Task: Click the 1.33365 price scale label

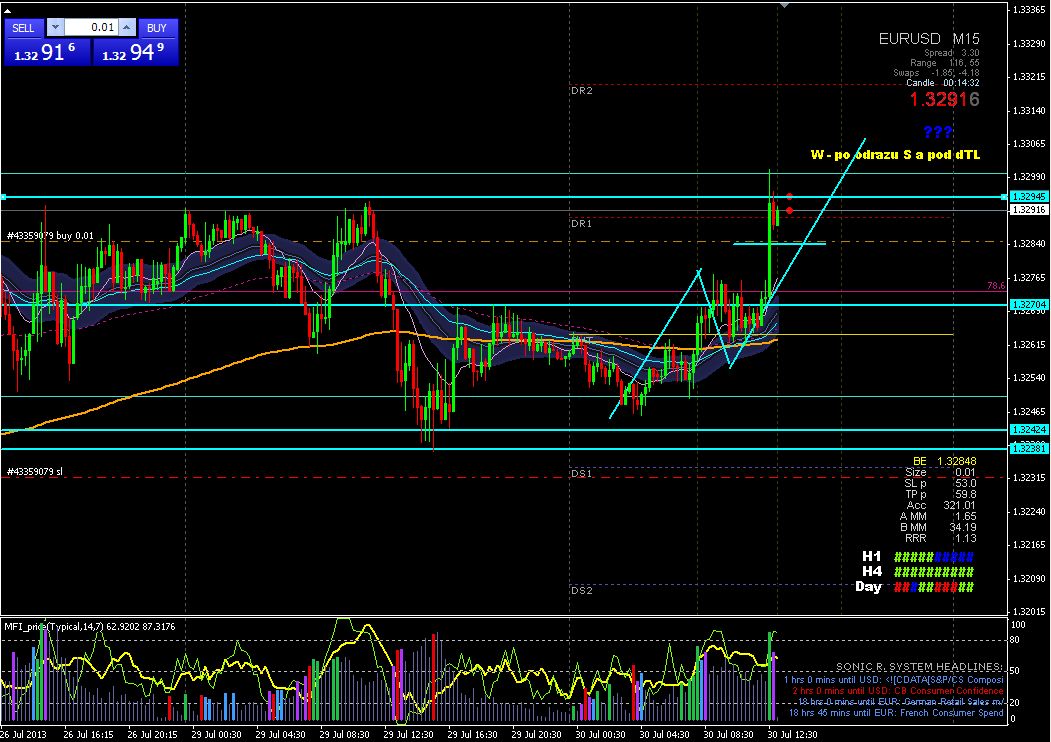Action: click(x=1031, y=10)
